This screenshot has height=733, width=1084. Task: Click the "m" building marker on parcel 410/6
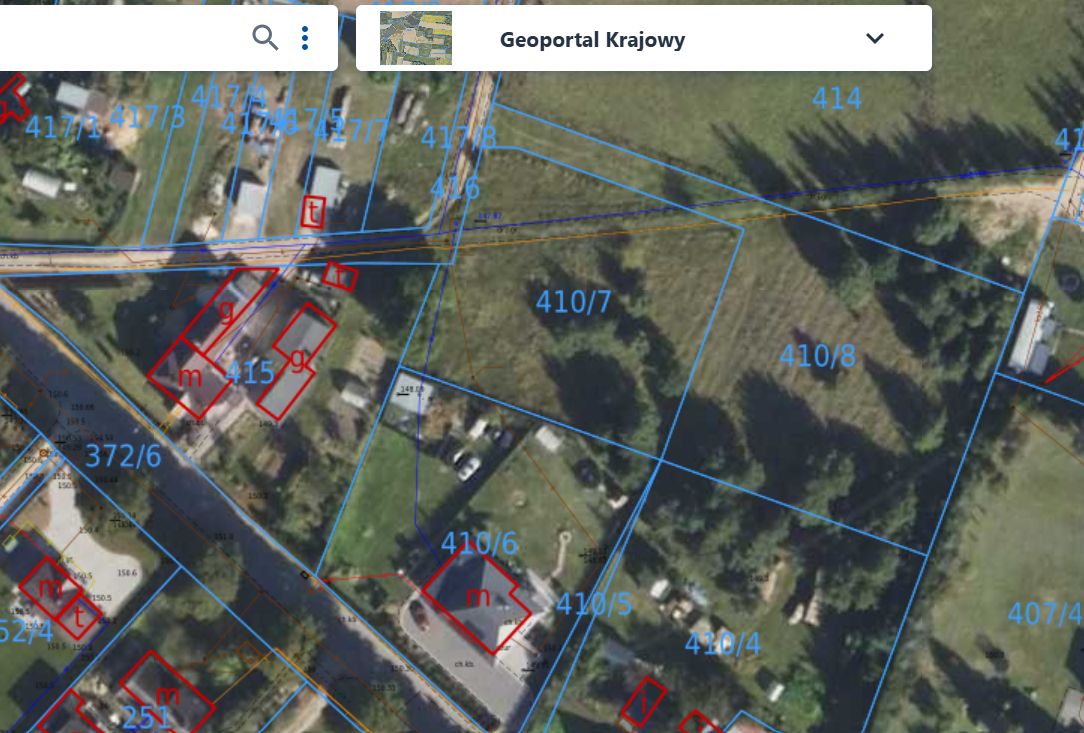click(x=478, y=596)
